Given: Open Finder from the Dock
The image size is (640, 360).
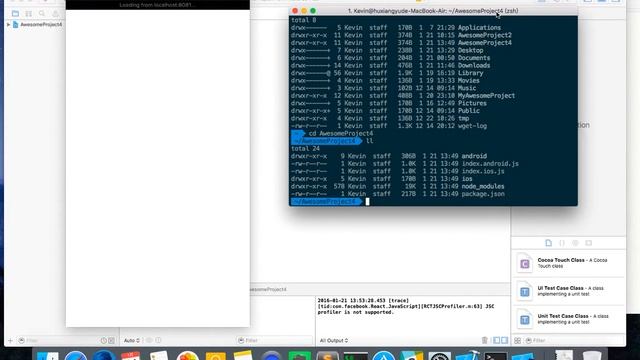Looking at the screenshot, I should click(x=47, y=356).
